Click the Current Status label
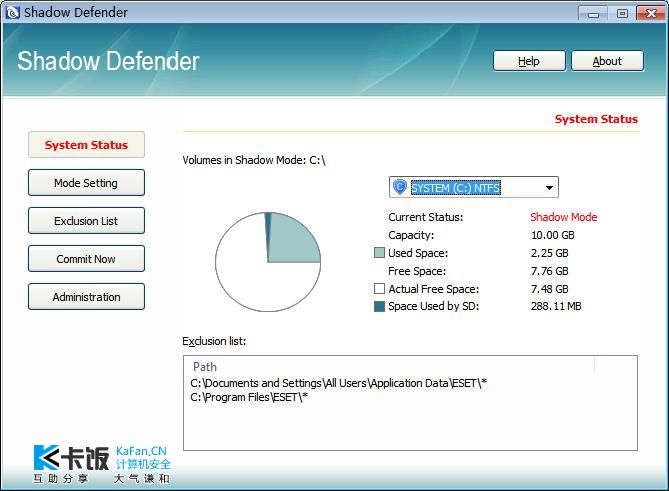Image resolution: width=669 pixels, height=491 pixels. pos(425,217)
